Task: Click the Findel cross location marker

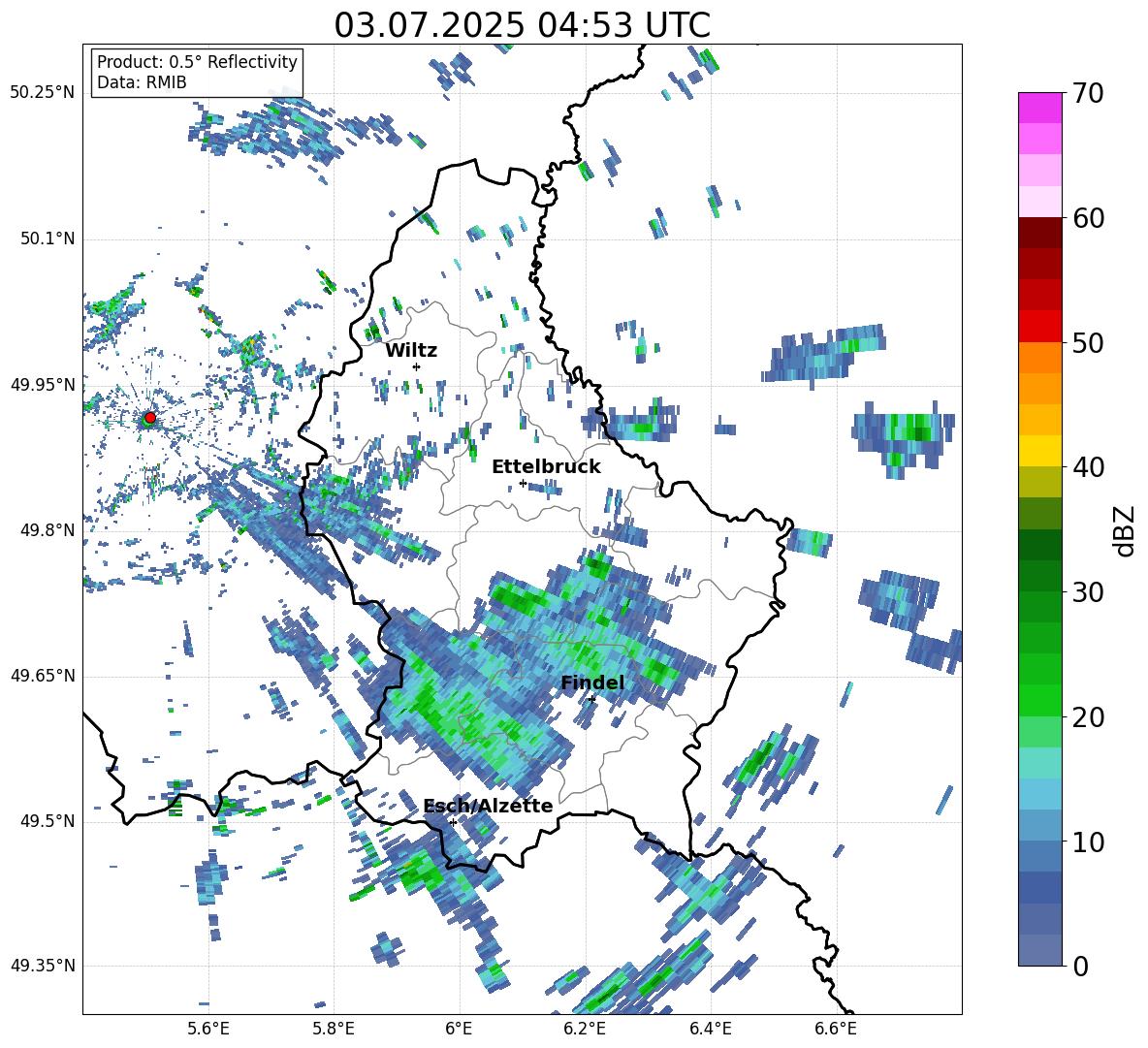Action: pyautogui.click(x=591, y=699)
